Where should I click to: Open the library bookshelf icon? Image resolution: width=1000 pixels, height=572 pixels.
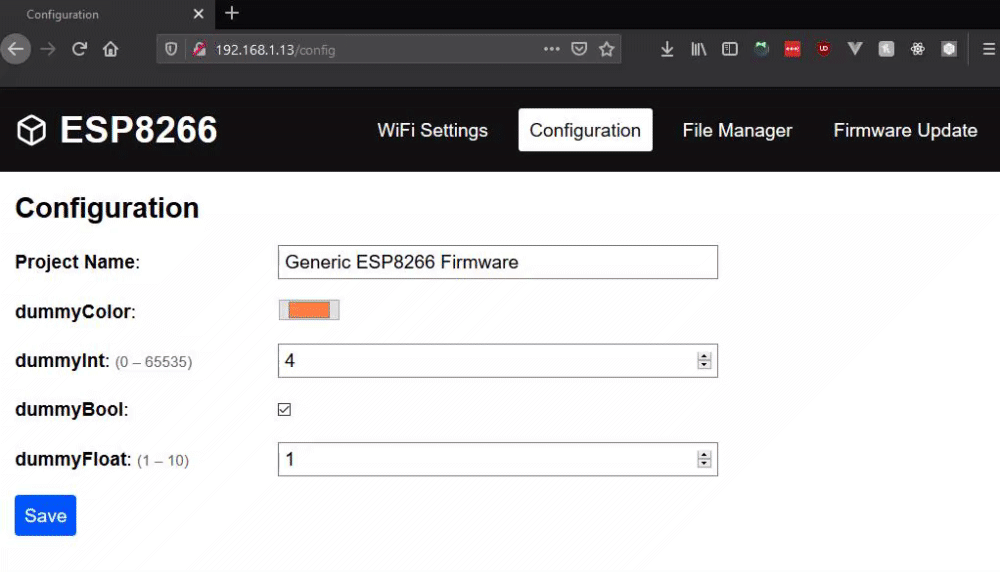click(698, 49)
